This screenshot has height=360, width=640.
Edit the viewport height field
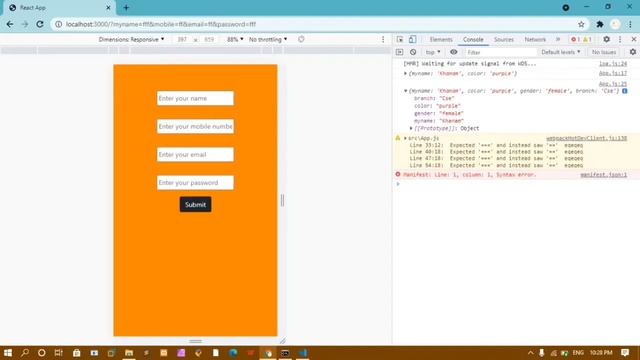pos(209,40)
